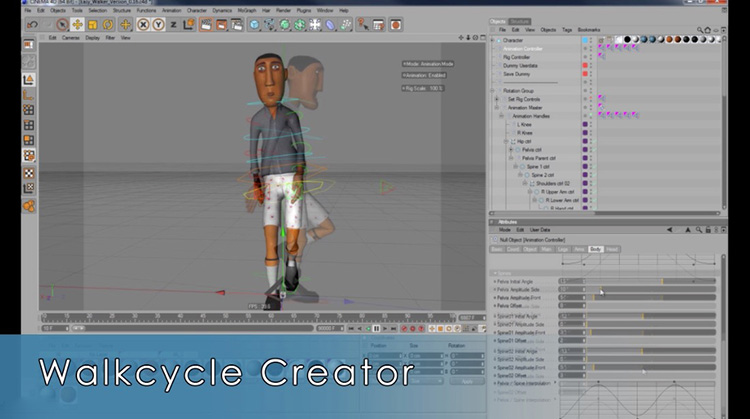Open the spline objects icon
750x419 pixels.
click(x=269, y=24)
